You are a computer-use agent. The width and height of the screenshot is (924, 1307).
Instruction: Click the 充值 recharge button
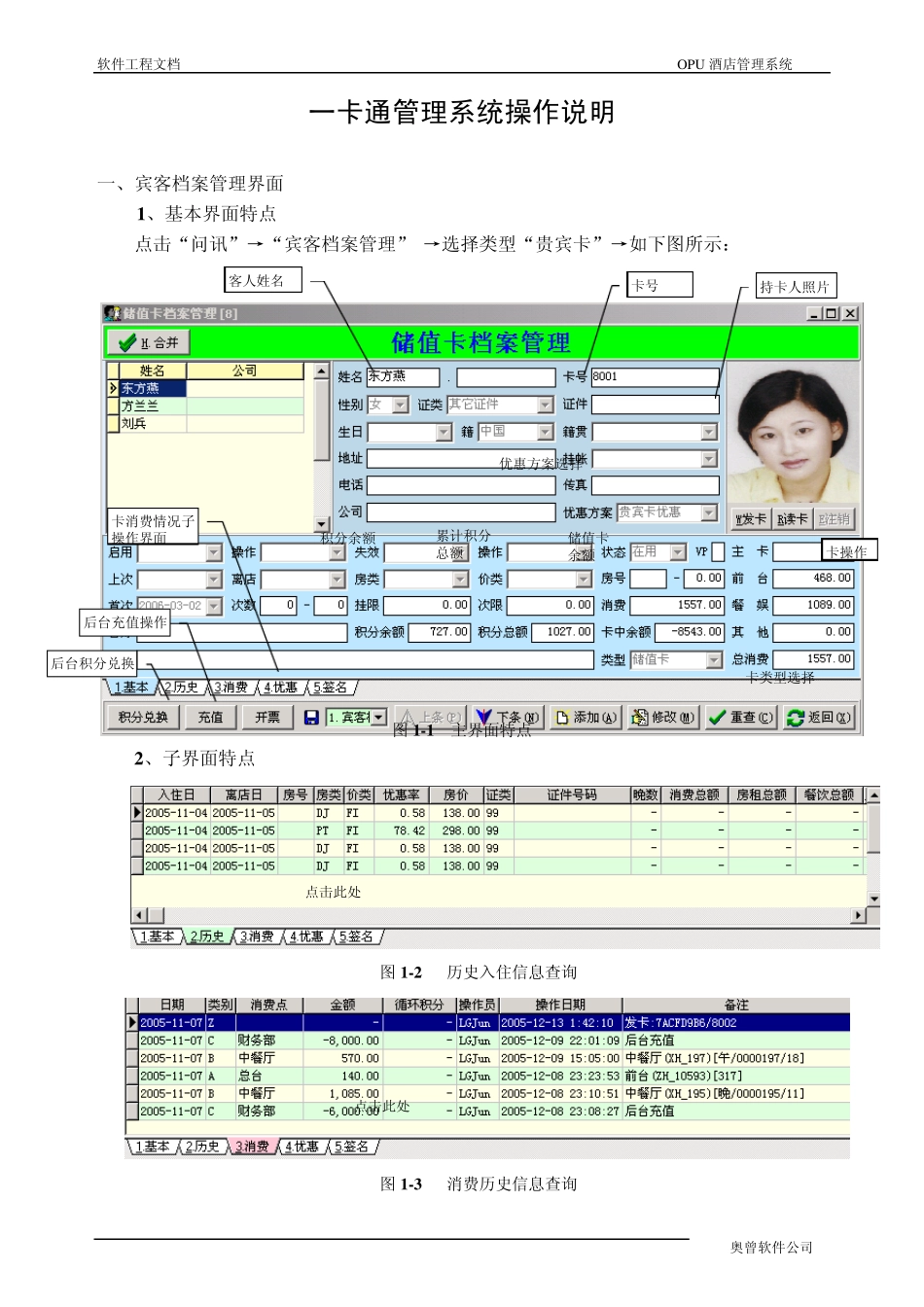[210, 718]
